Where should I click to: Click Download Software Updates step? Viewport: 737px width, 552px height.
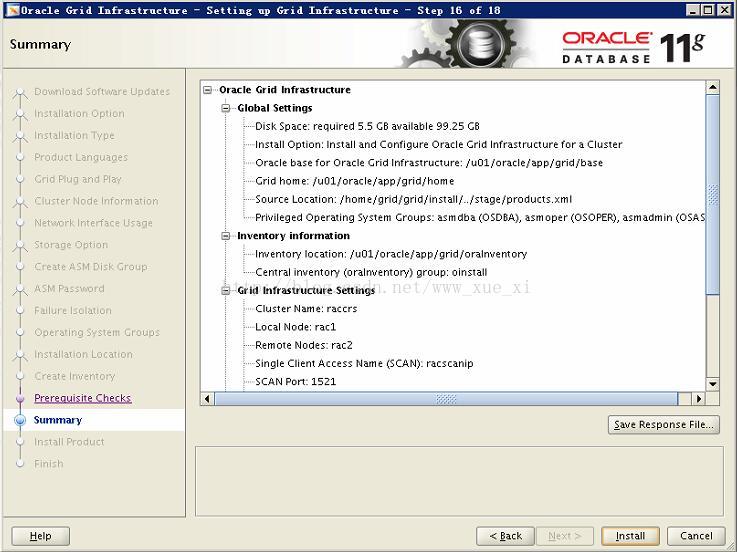(102, 92)
